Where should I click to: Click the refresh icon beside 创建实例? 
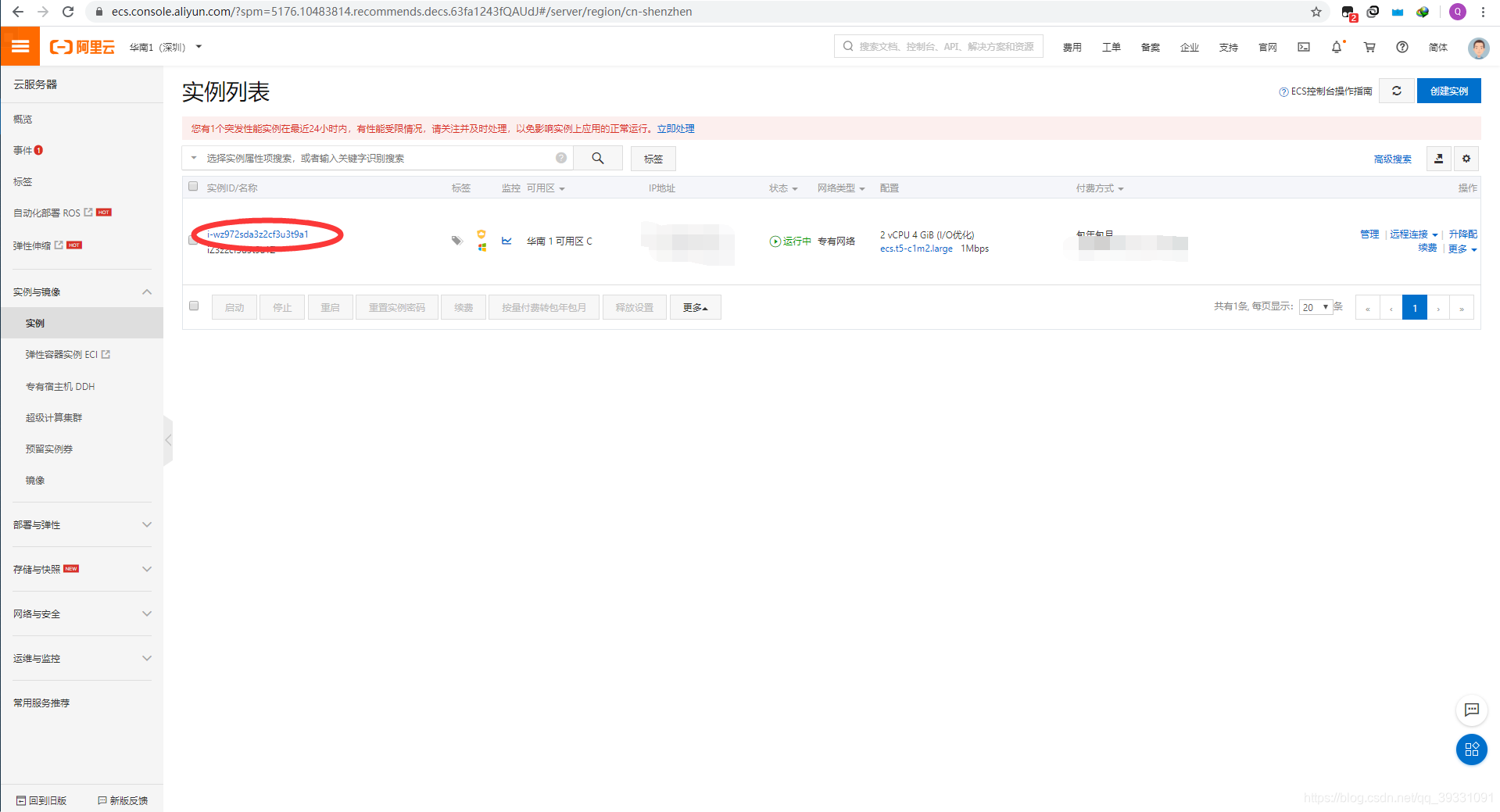coord(1397,91)
